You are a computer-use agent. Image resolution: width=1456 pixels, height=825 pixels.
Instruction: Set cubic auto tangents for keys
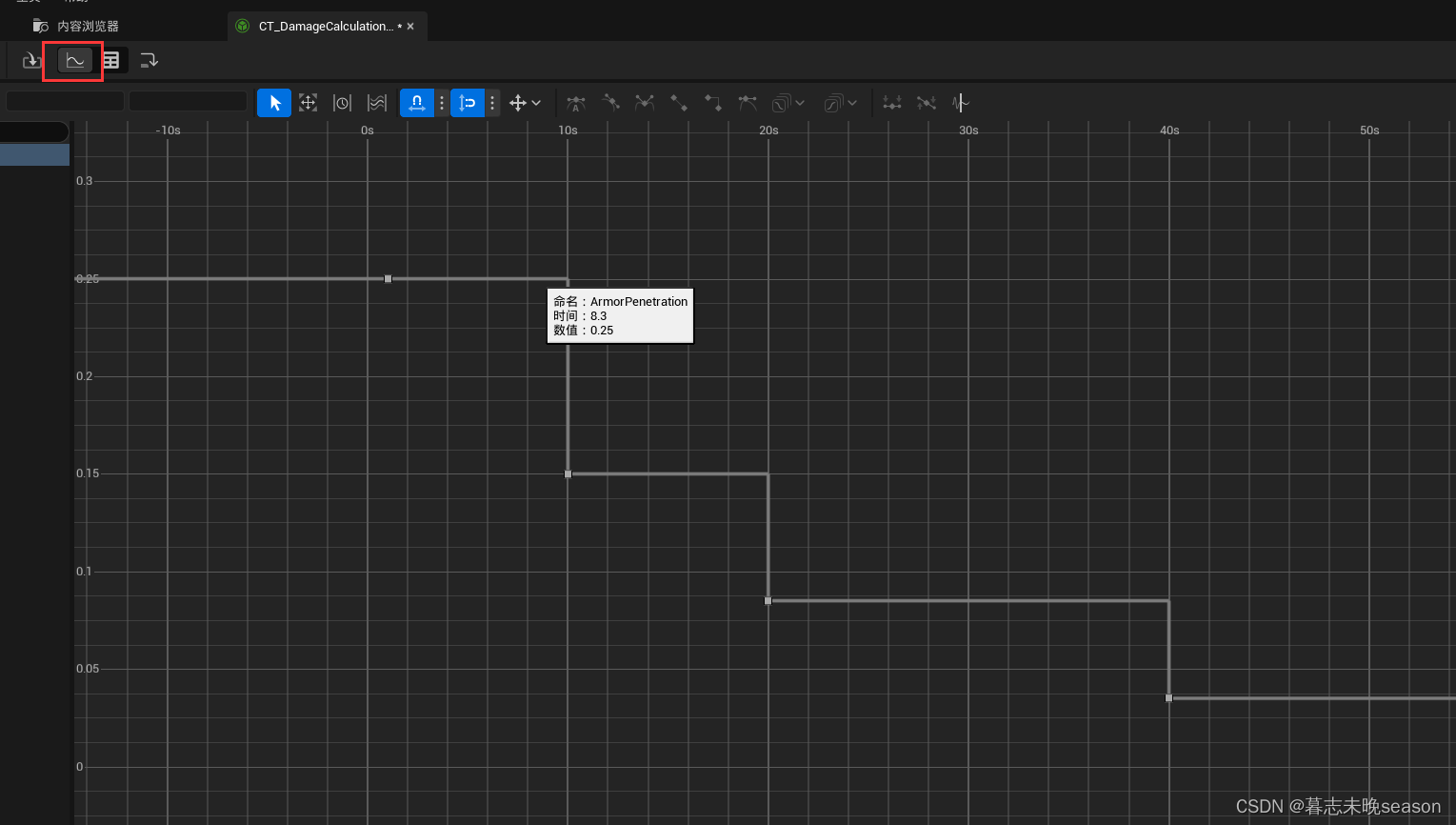[575, 102]
